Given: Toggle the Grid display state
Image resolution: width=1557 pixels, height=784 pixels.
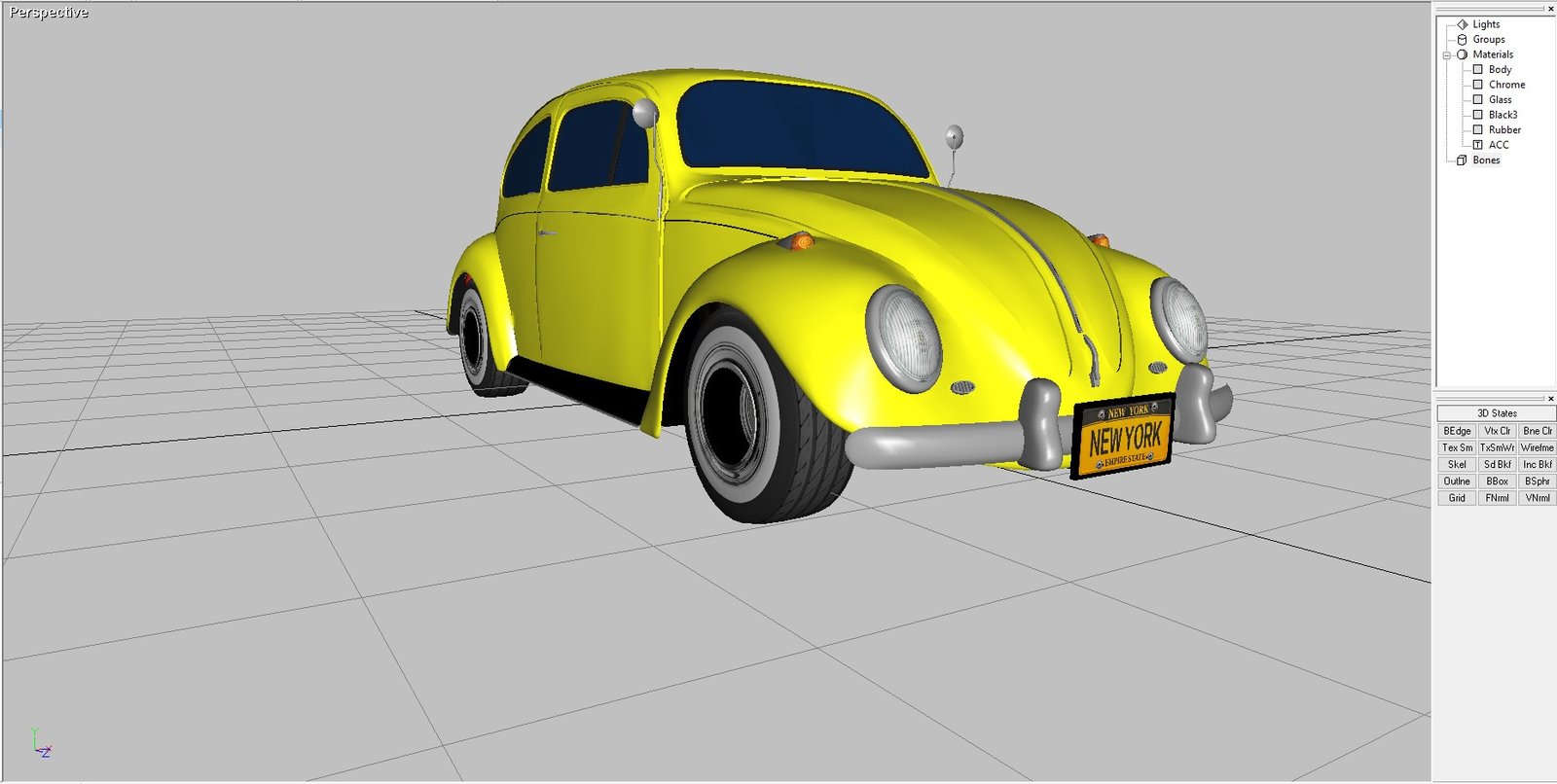Looking at the screenshot, I should click(x=1457, y=498).
